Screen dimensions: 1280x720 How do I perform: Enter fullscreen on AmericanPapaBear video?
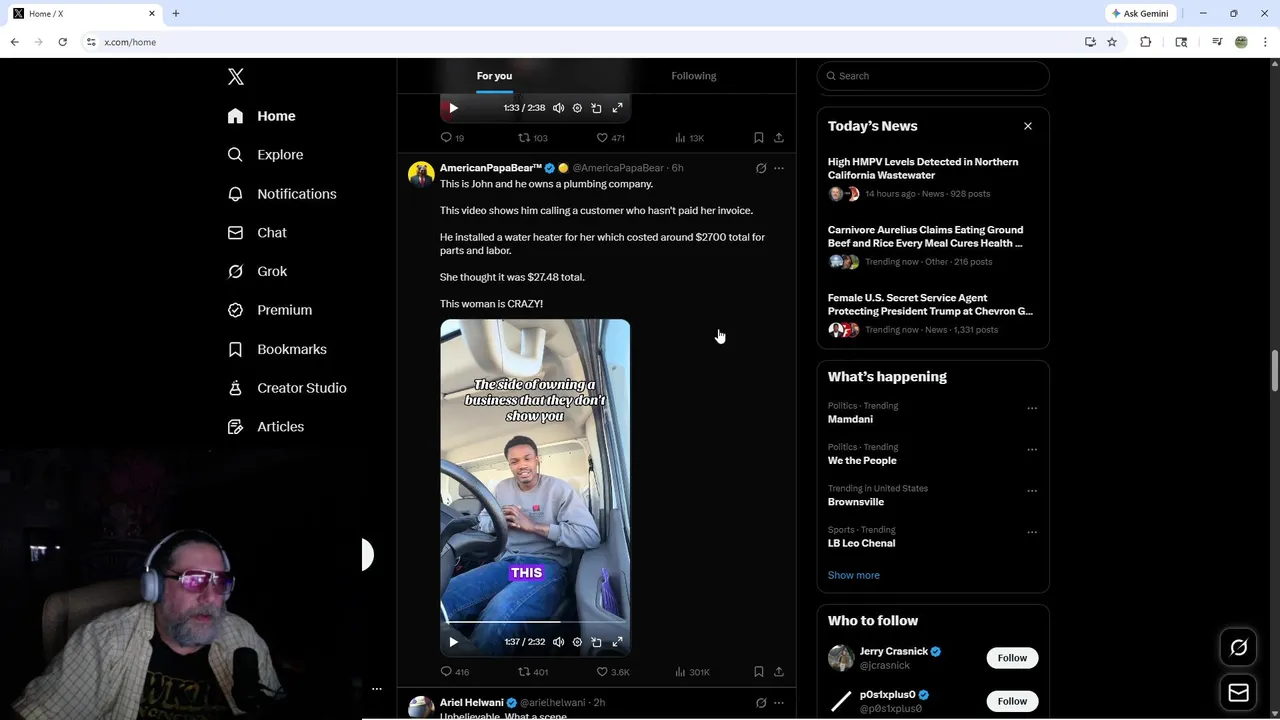[617, 642]
